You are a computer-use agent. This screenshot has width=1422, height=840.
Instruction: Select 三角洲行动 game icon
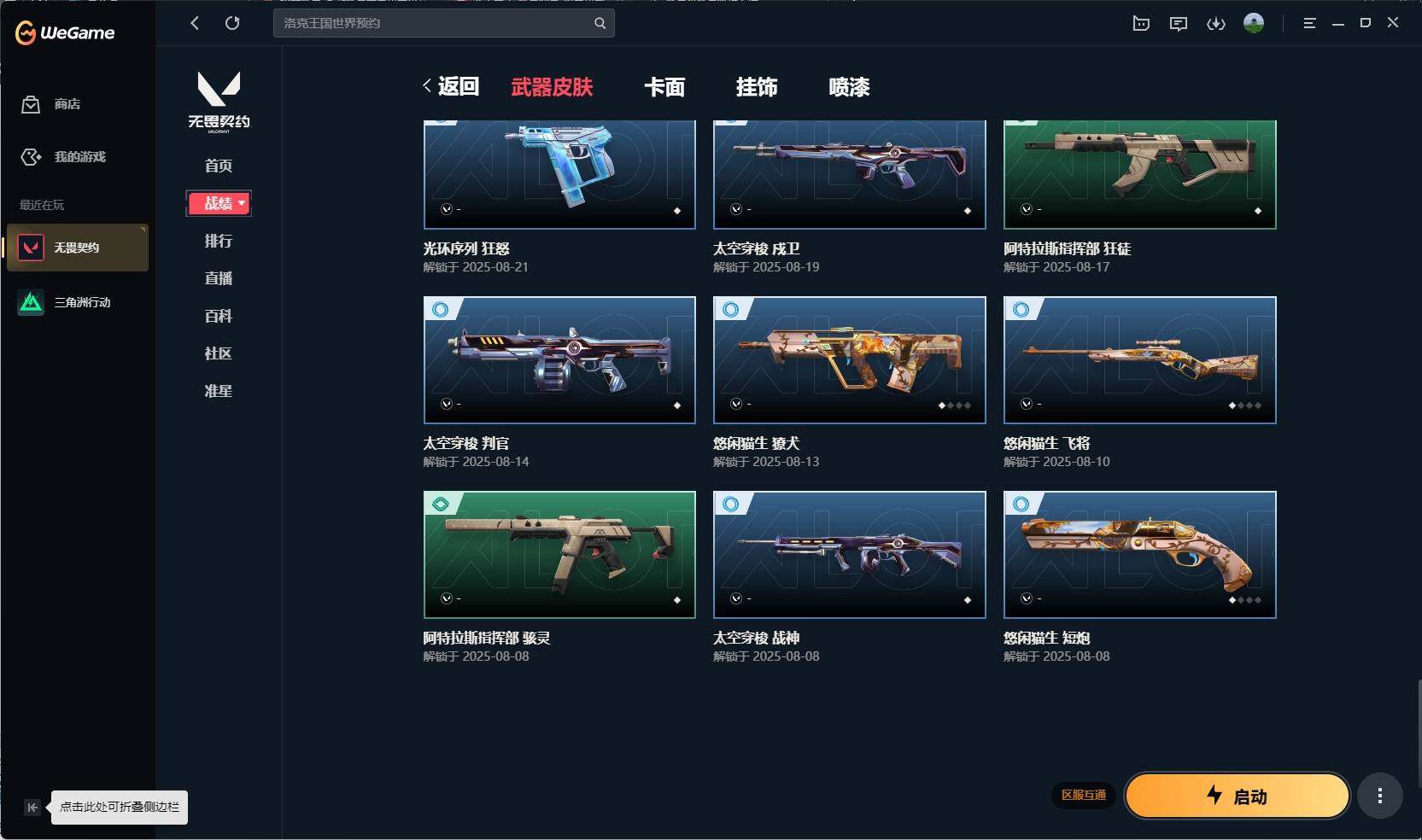tap(31, 302)
